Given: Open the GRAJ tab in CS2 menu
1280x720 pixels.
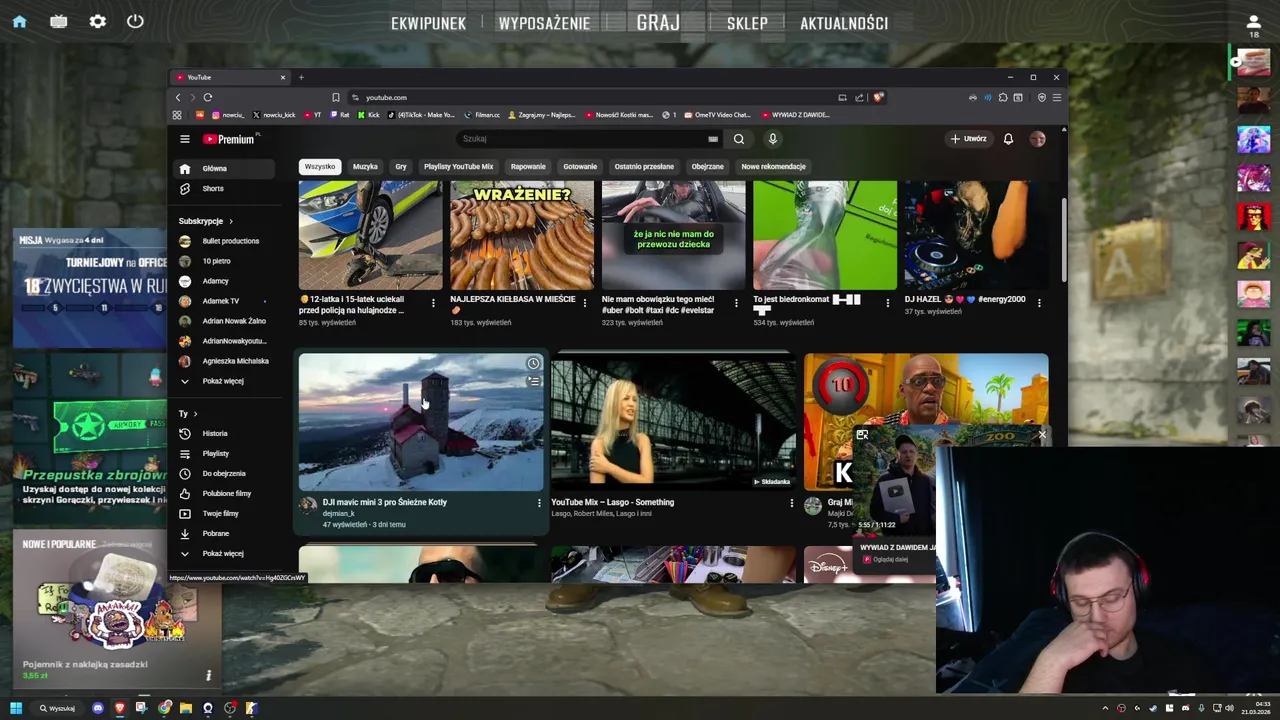Looking at the screenshot, I should pos(658,22).
